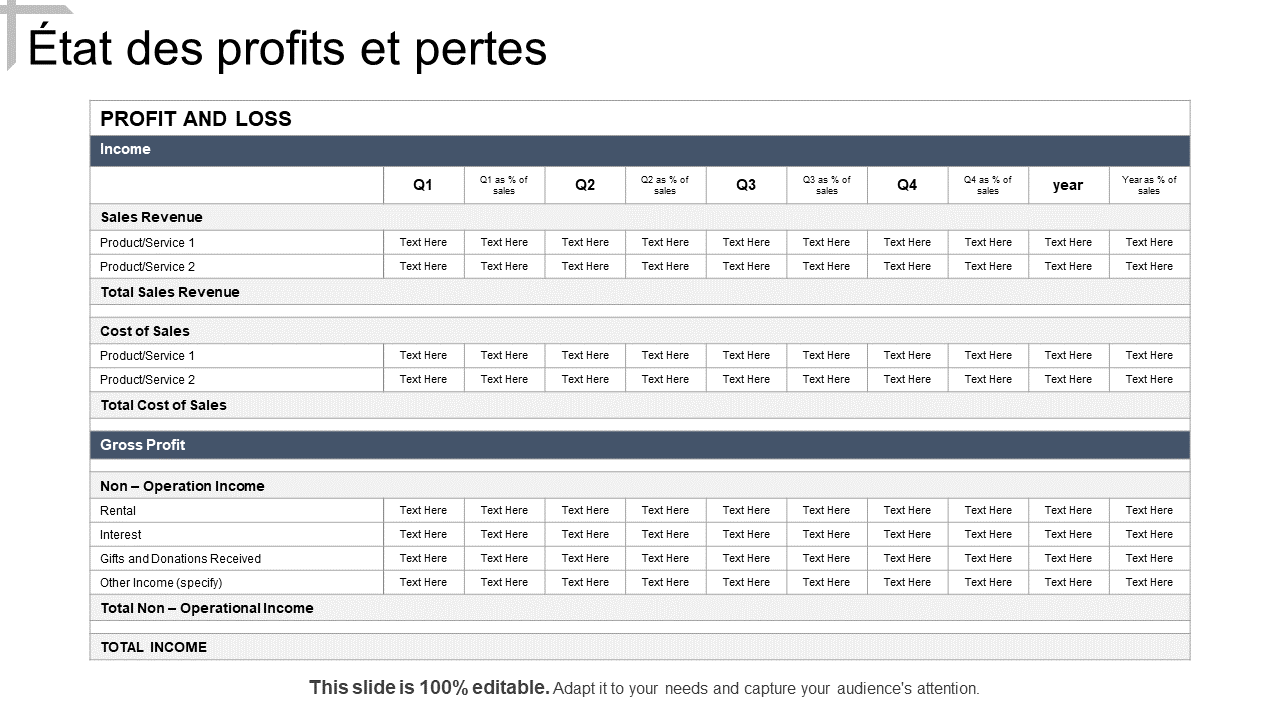Click the year column header

click(1068, 185)
